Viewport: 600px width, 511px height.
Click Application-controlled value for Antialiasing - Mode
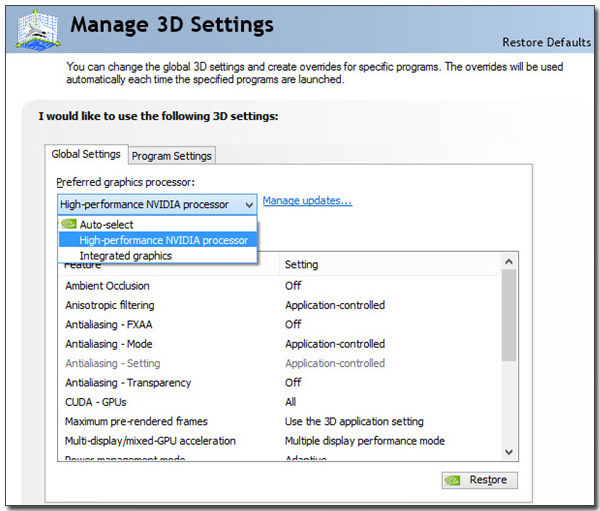pos(335,344)
